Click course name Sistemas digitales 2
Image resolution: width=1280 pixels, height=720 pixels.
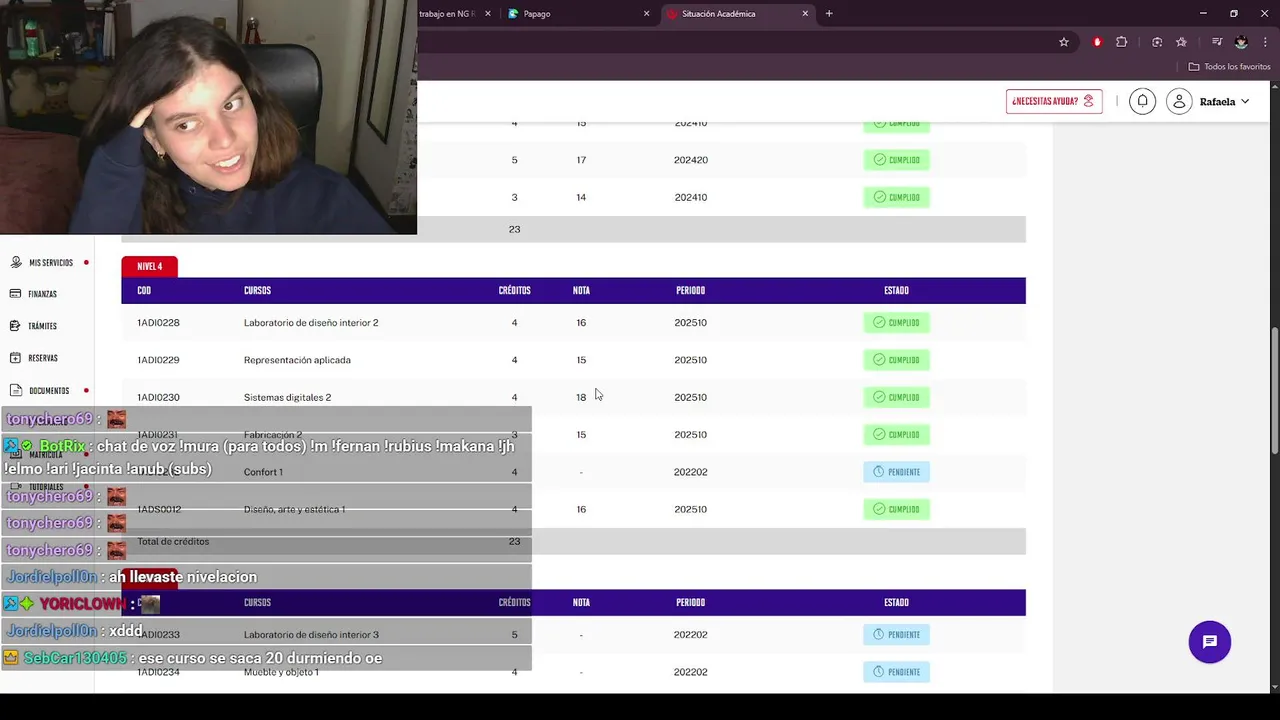tap(287, 397)
